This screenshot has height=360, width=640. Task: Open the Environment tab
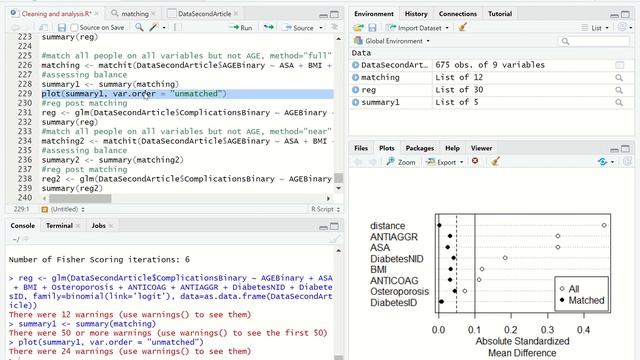pos(373,14)
